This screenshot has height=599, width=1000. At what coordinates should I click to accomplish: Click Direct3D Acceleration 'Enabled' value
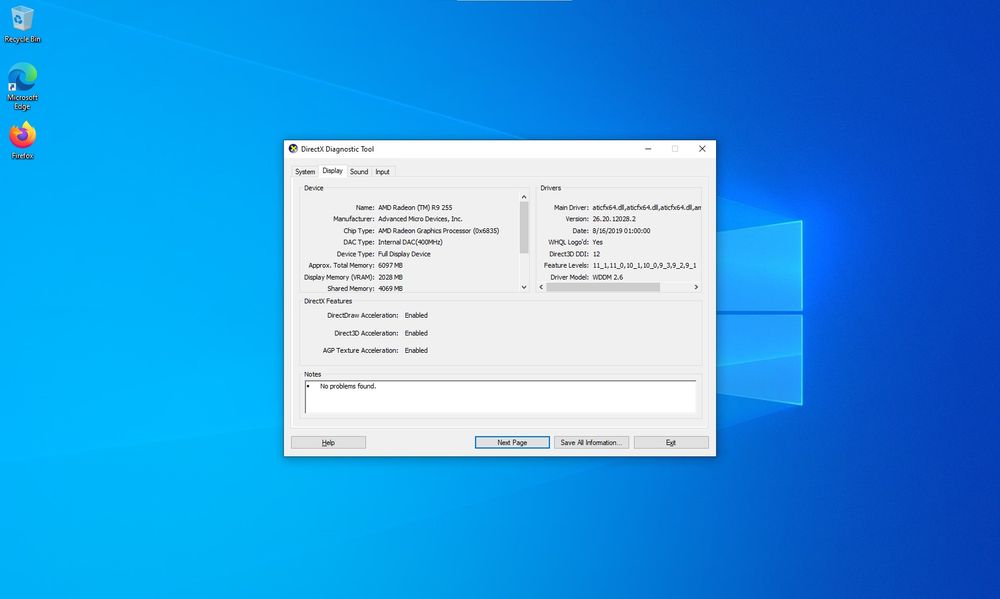click(x=416, y=333)
